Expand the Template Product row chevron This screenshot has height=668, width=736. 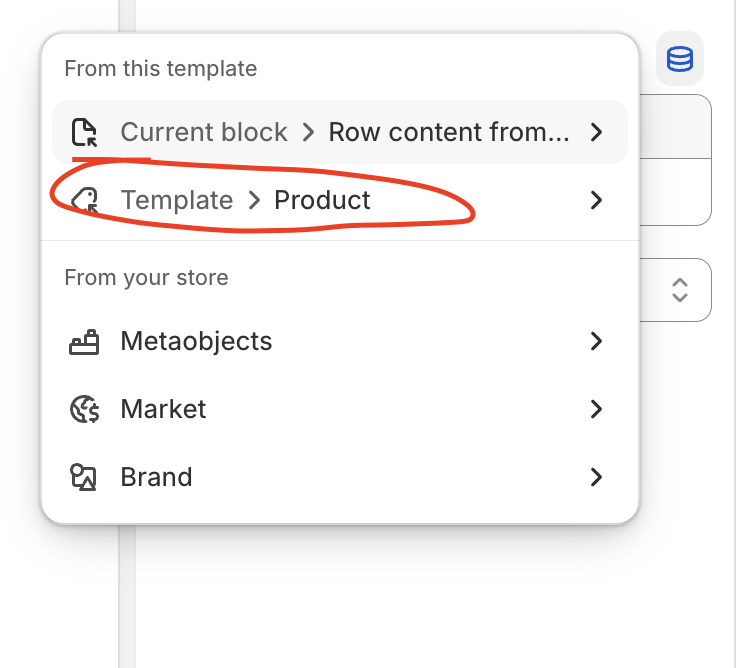[596, 200]
